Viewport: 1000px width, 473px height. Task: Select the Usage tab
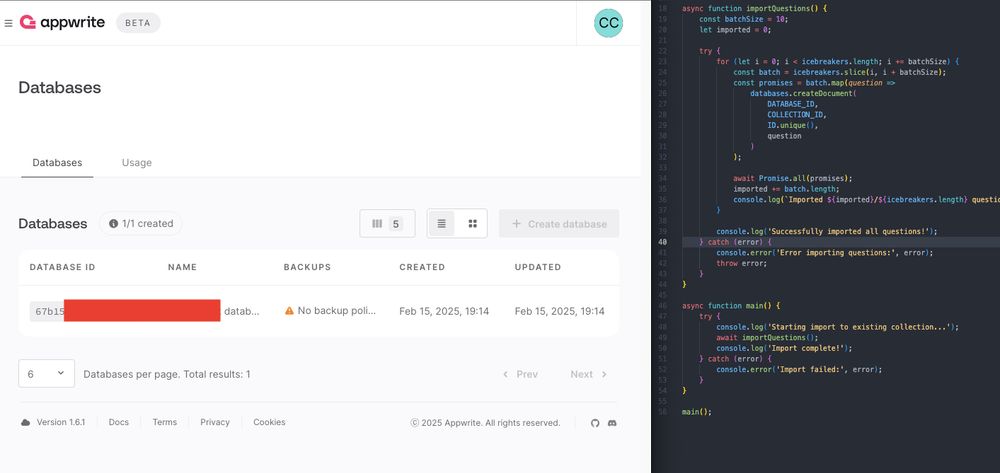tap(136, 163)
